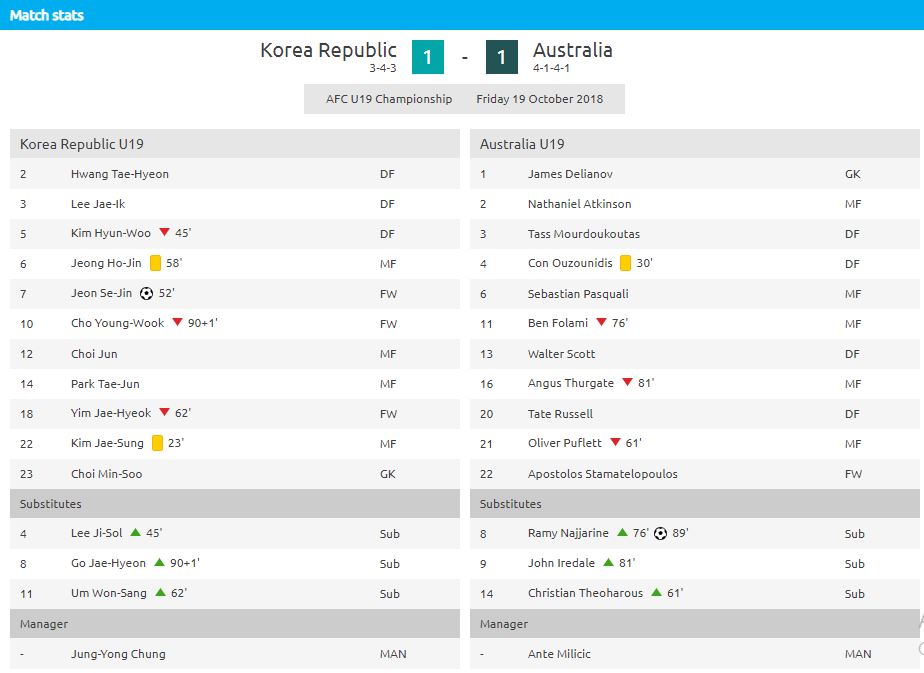Click yellow card icon next to Kim Jae-Sung

[x=157, y=443]
